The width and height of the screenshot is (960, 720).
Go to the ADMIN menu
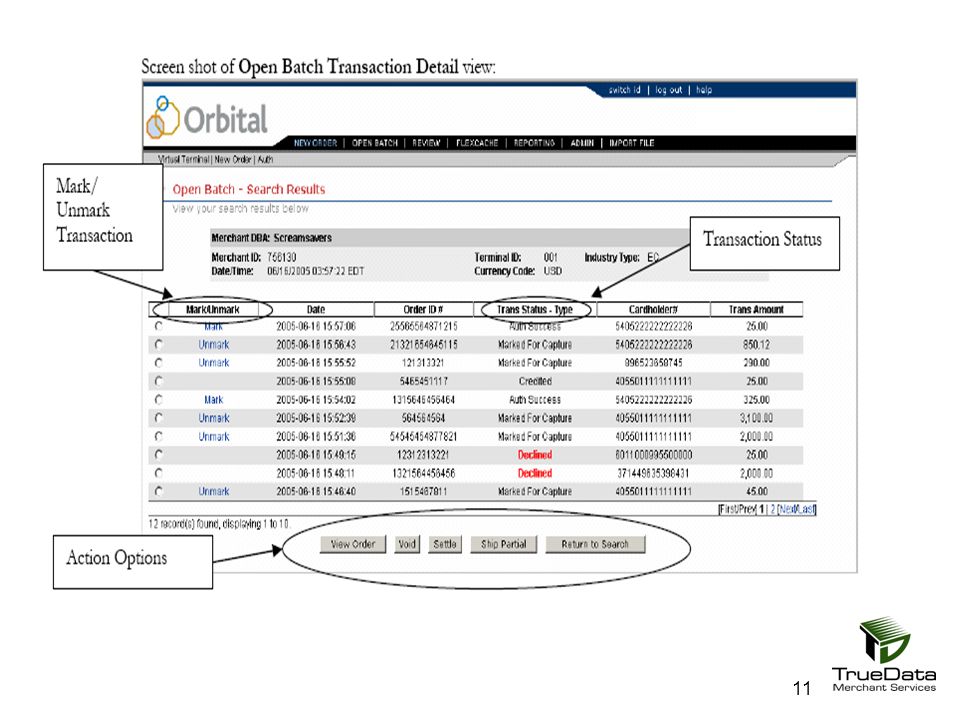click(x=582, y=143)
